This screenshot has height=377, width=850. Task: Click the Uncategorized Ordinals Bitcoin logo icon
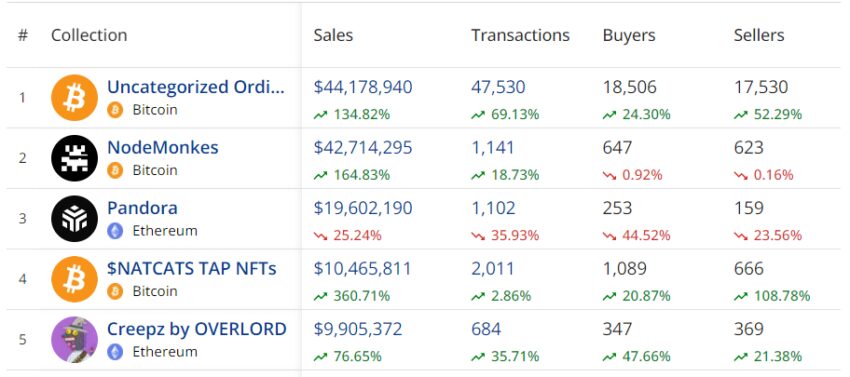coord(74,98)
